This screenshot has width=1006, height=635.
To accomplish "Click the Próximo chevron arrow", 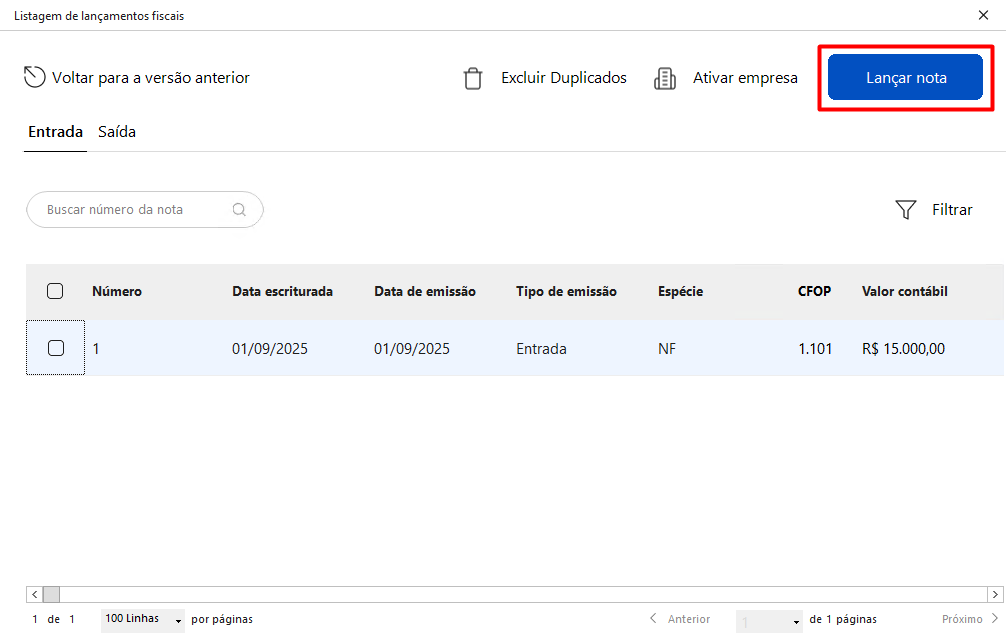I will (x=995, y=618).
